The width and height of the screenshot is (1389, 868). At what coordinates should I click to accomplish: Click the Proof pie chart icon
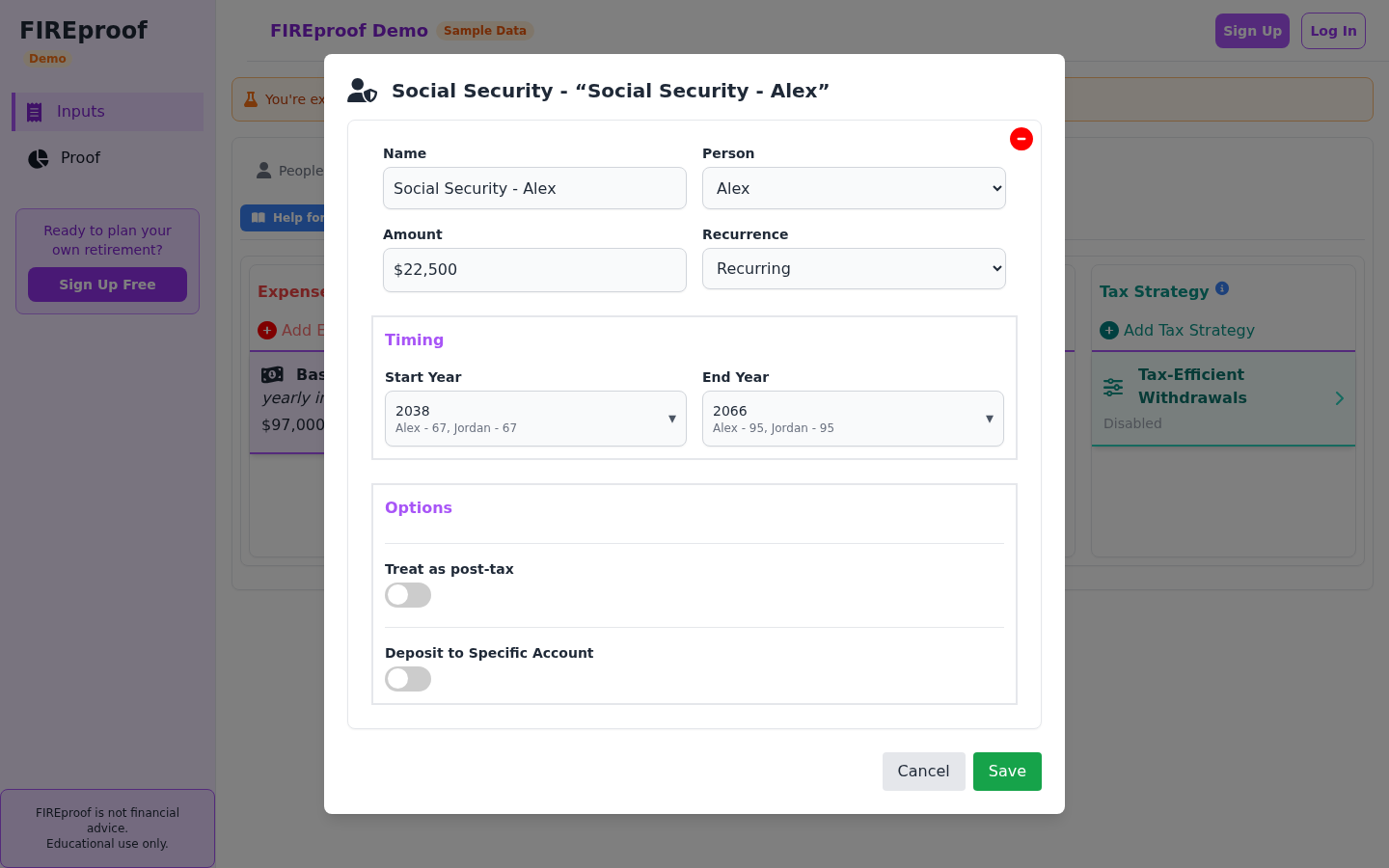point(39,158)
